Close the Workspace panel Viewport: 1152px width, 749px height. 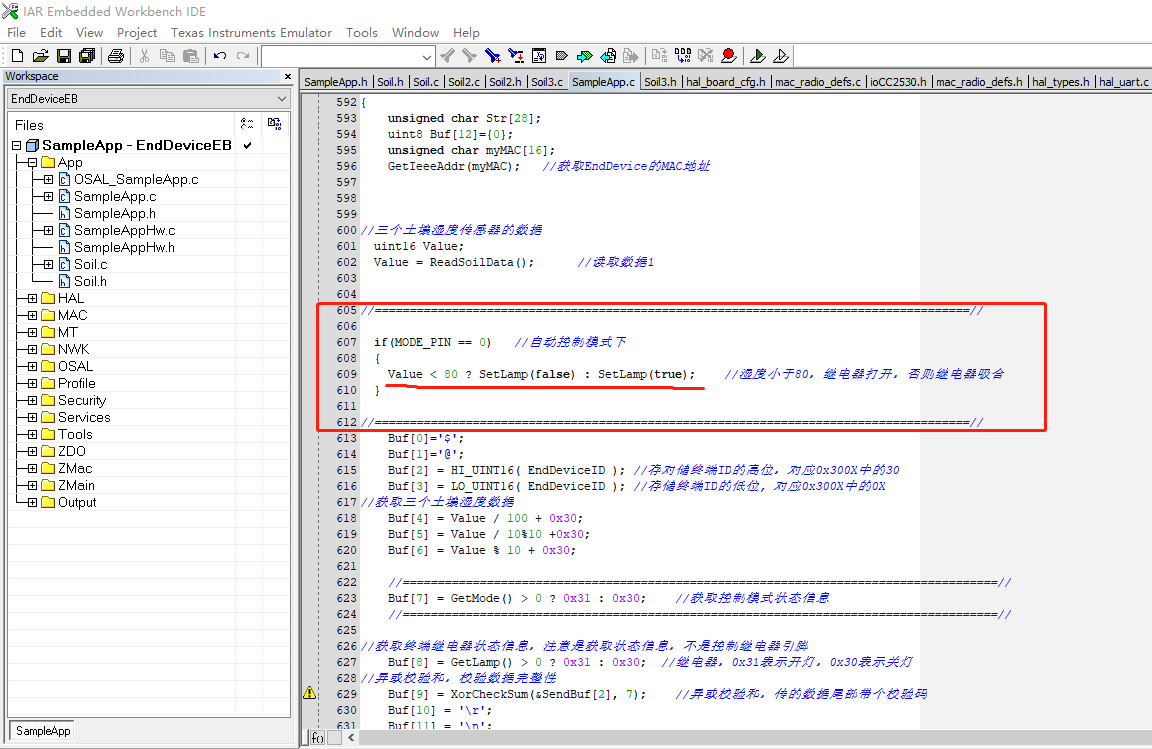(287, 76)
